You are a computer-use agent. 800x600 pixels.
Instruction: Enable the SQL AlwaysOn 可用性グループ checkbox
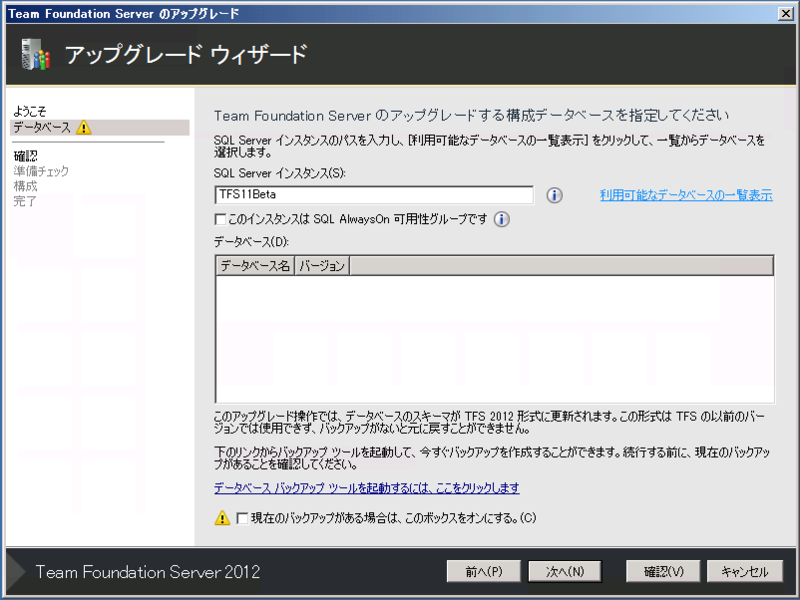pos(220,219)
